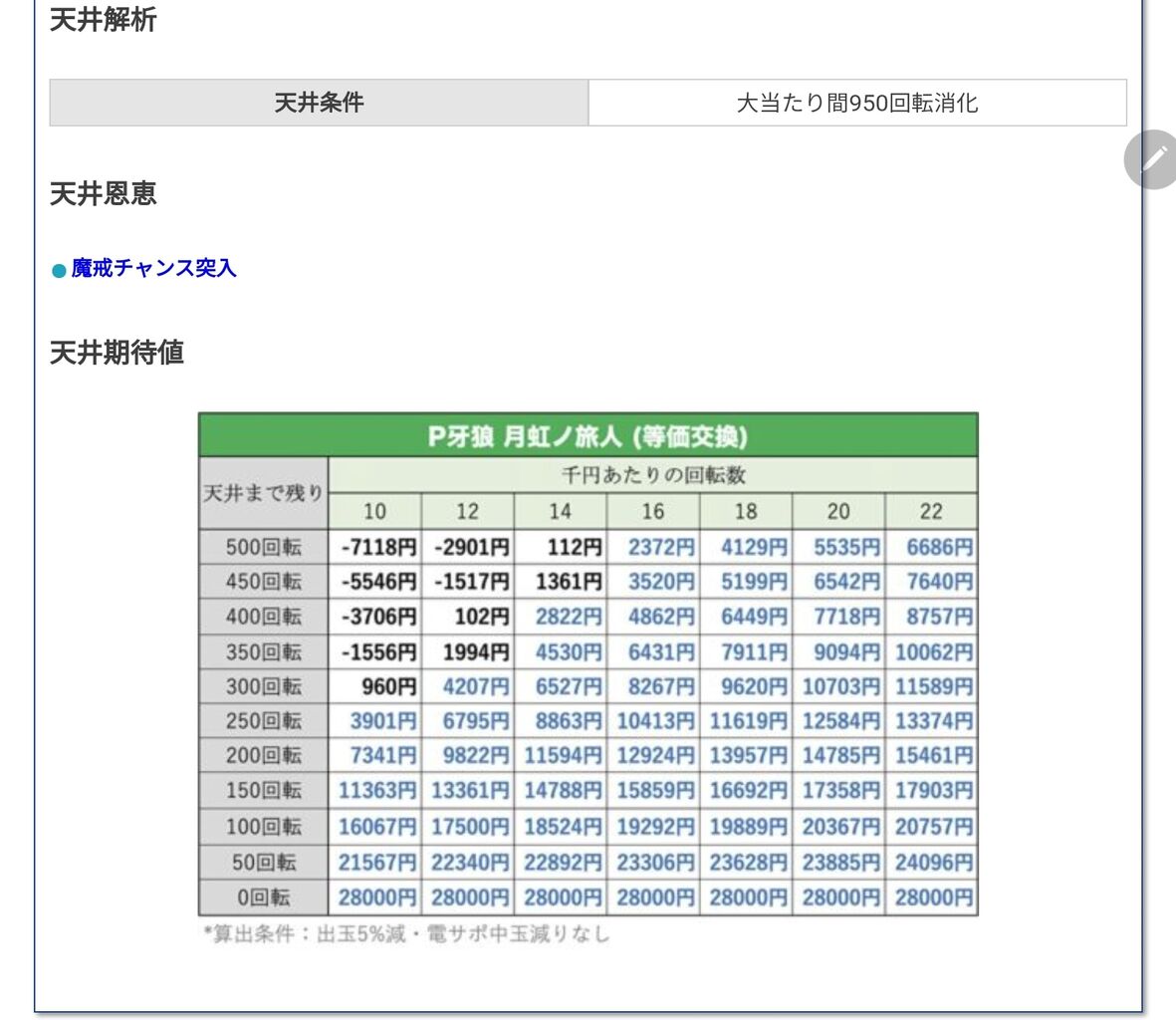Viewport: 1176px width, 1020px height.
Task: Click the 千円あたりの回転数 header
Action: pyautogui.click(x=652, y=475)
